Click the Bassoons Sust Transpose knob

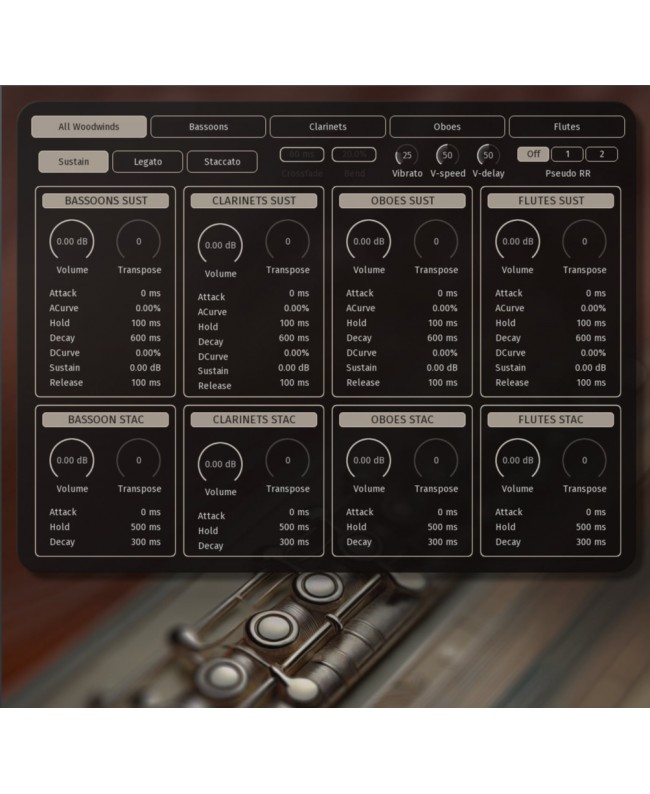pyautogui.click(x=139, y=242)
